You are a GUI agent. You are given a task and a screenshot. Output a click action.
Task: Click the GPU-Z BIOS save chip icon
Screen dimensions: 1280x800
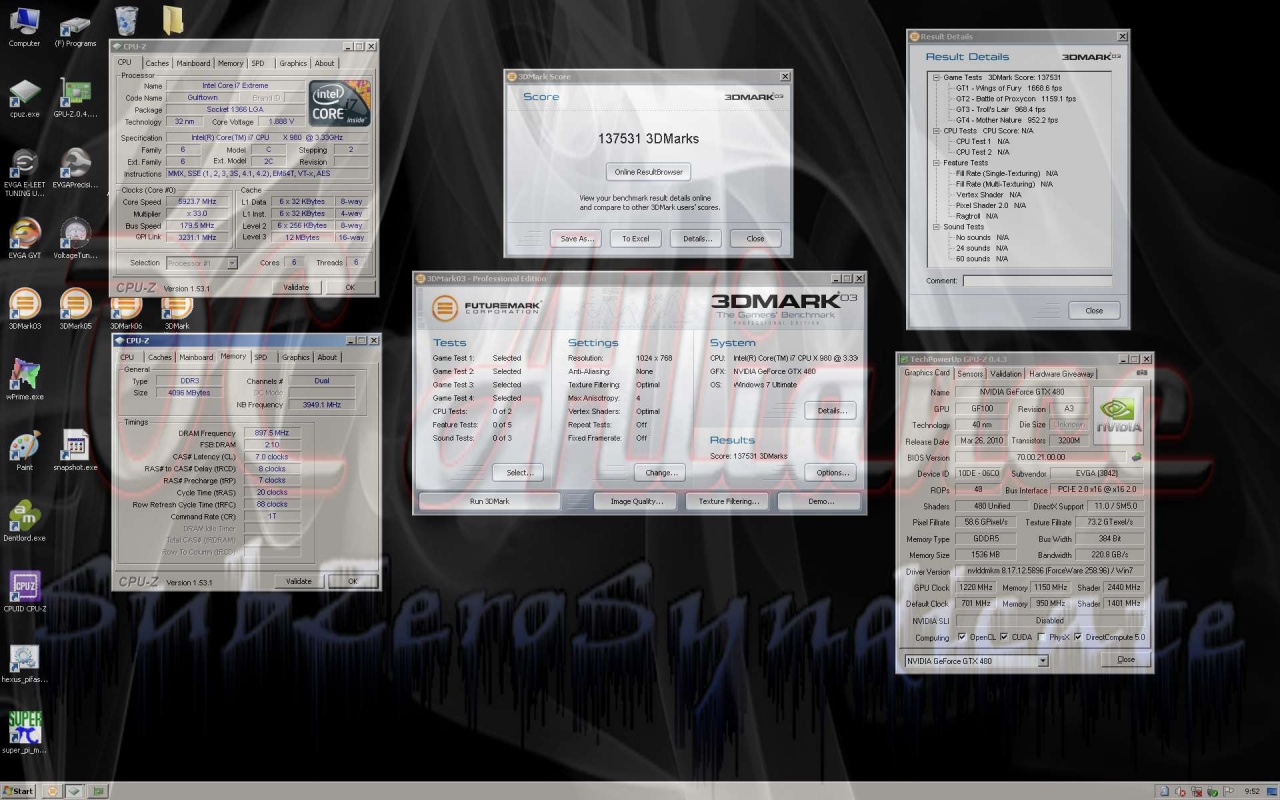[1136, 457]
